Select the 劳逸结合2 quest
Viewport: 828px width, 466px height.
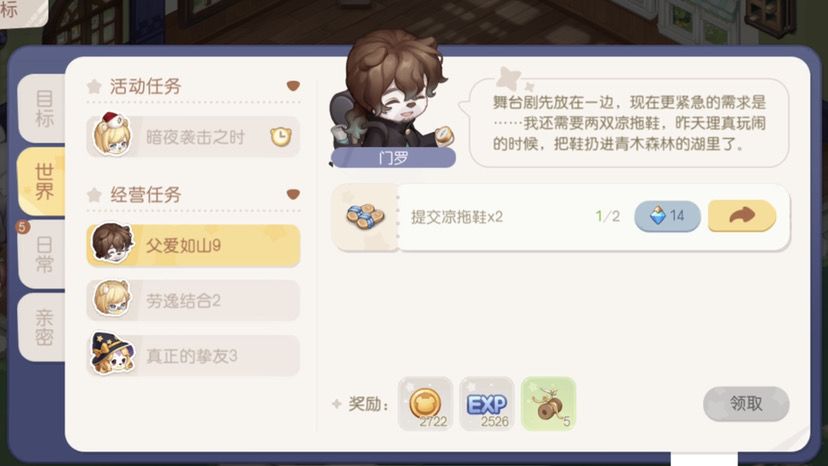pyautogui.click(x=193, y=301)
